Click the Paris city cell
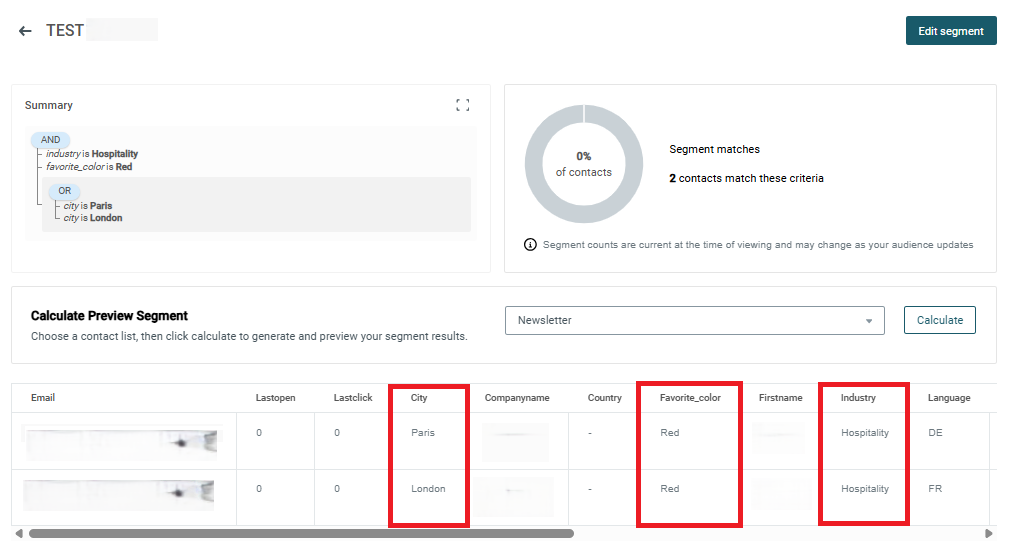 click(x=423, y=433)
